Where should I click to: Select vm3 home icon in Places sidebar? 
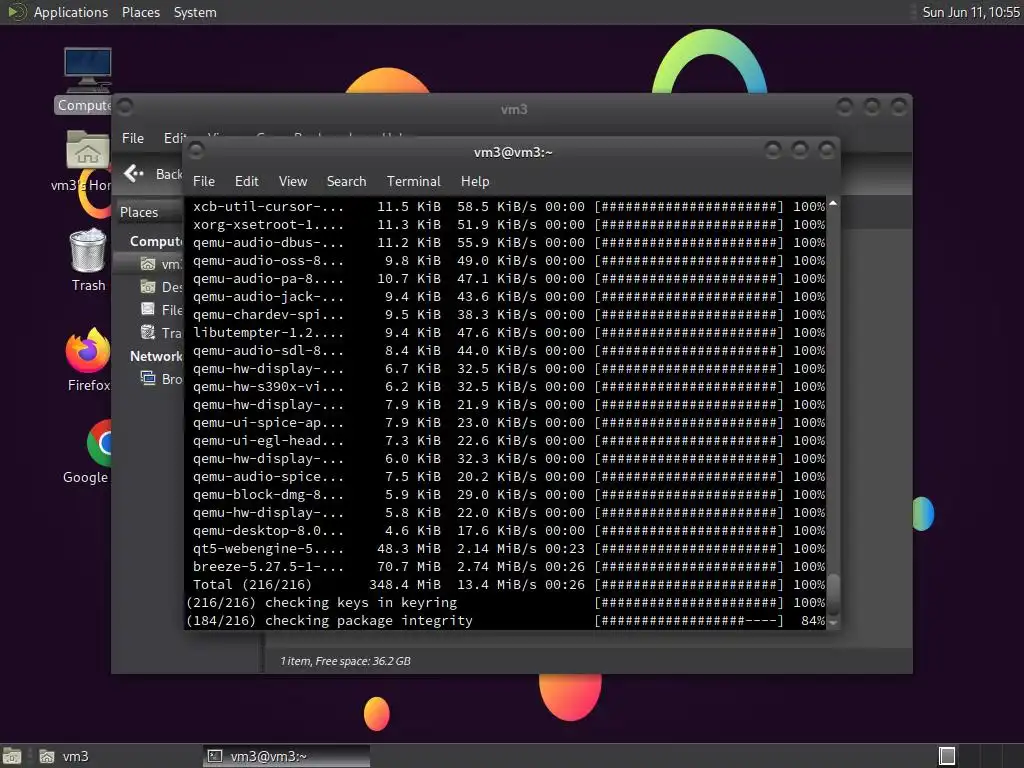point(148,264)
